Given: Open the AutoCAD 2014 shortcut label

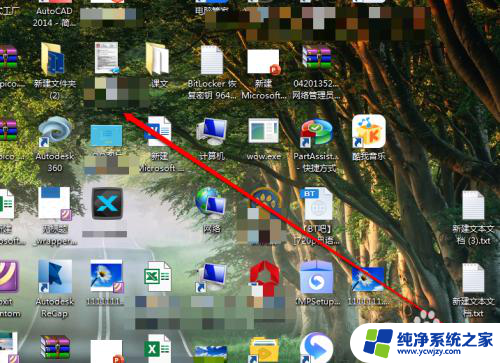Looking at the screenshot, I should pyautogui.click(x=54, y=17).
